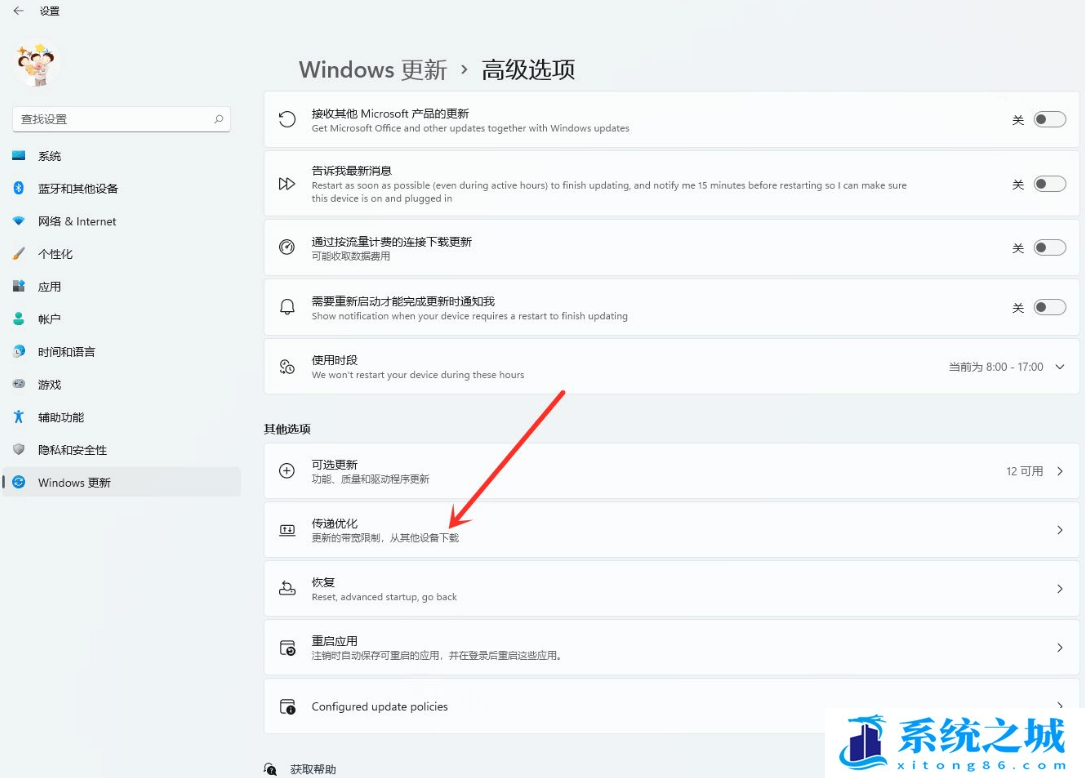Click the 游戏 controller icon in sidebar

20,384
